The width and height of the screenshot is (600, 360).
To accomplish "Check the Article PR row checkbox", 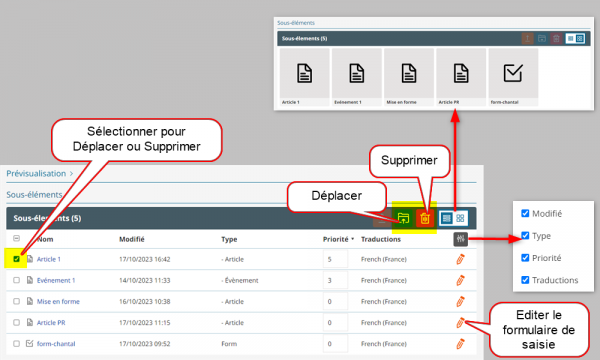I will (16, 322).
